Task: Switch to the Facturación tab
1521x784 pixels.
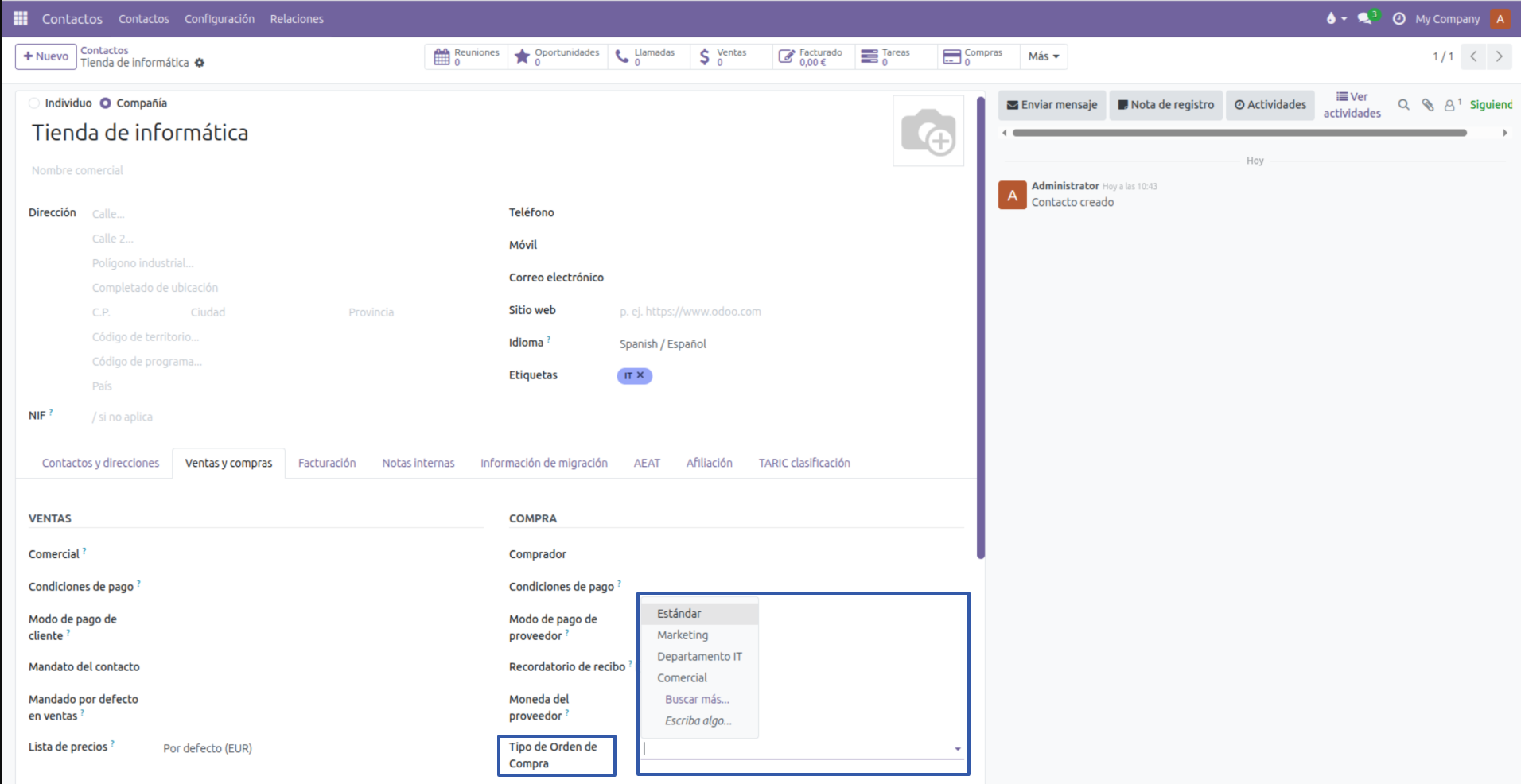Action: [x=327, y=463]
